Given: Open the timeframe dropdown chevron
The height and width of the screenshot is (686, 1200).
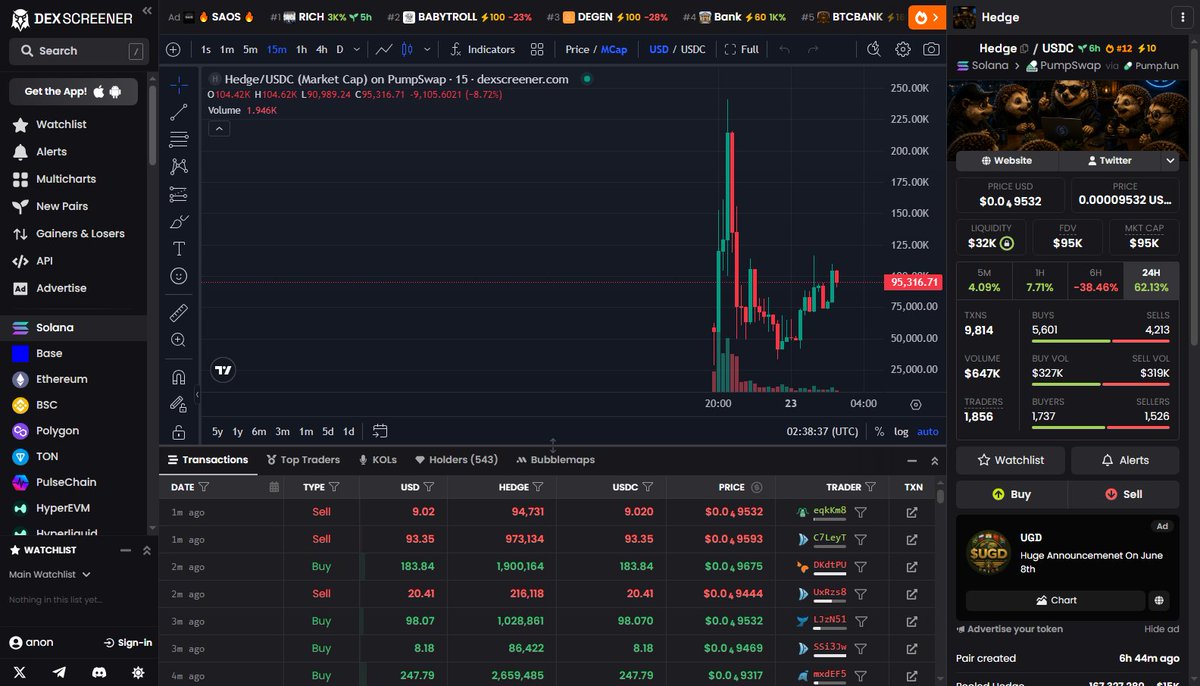Looking at the screenshot, I should (355, 49).
